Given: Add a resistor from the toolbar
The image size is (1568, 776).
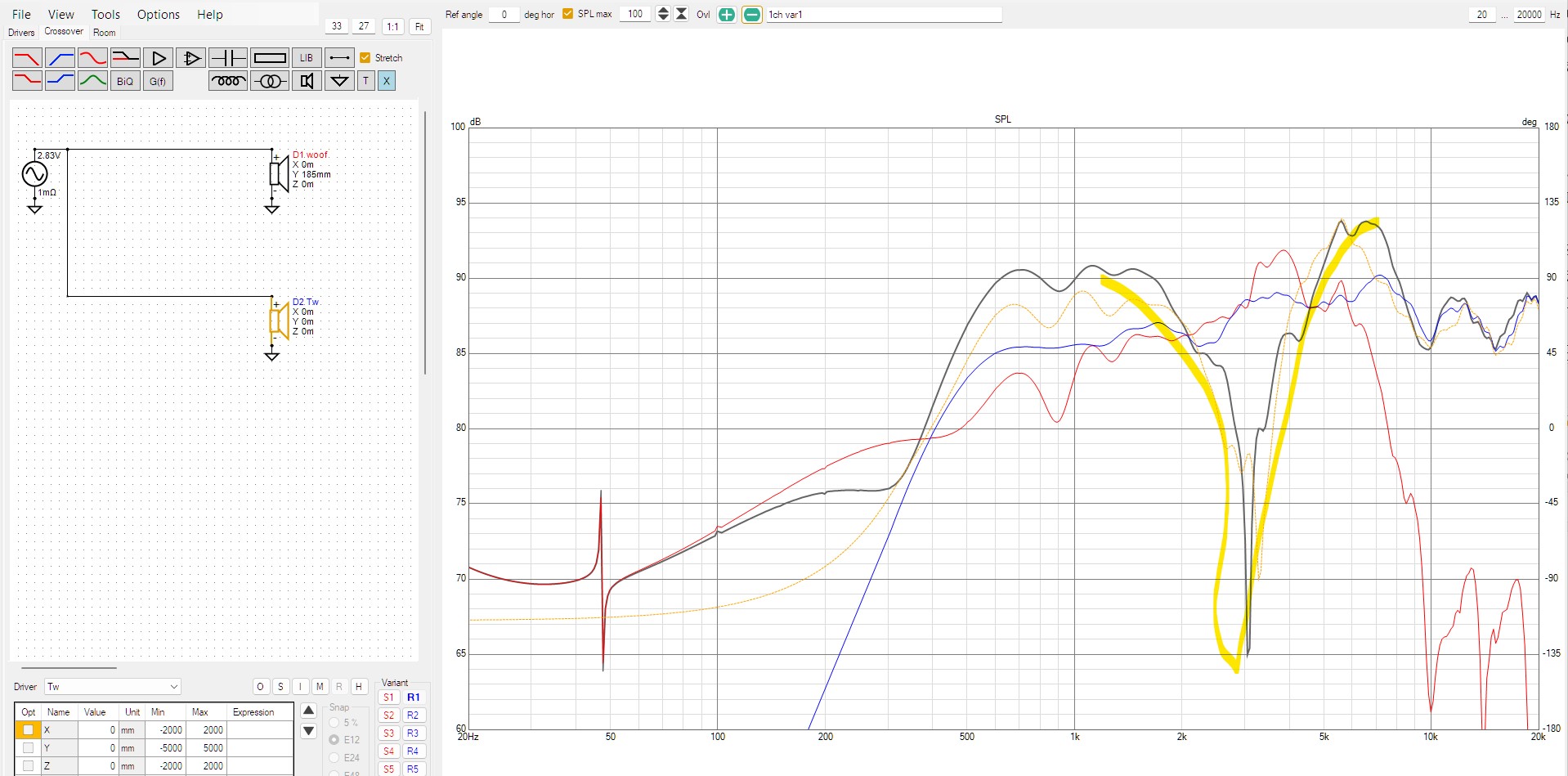Looking at the screenshot, I should click(269, 58).
